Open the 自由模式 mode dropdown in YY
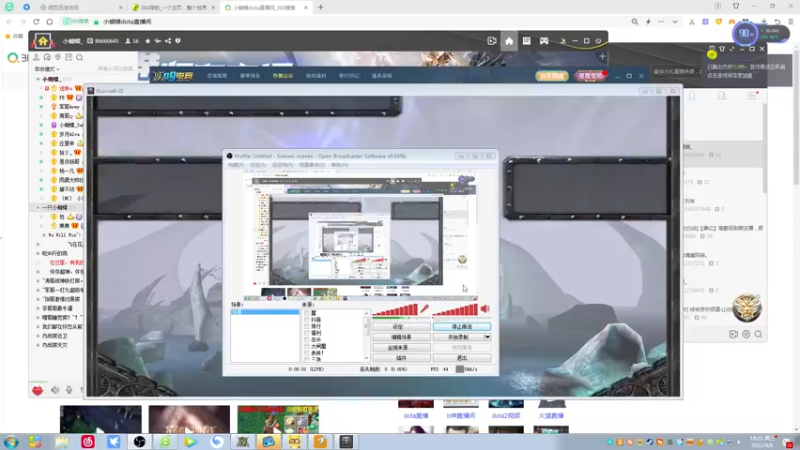800x450 pixels. [47, 69]
